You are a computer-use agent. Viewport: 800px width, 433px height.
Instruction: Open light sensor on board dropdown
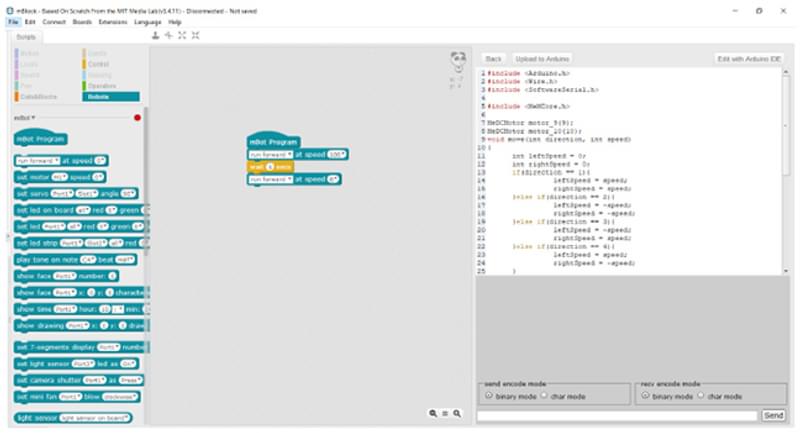[95, 418]
